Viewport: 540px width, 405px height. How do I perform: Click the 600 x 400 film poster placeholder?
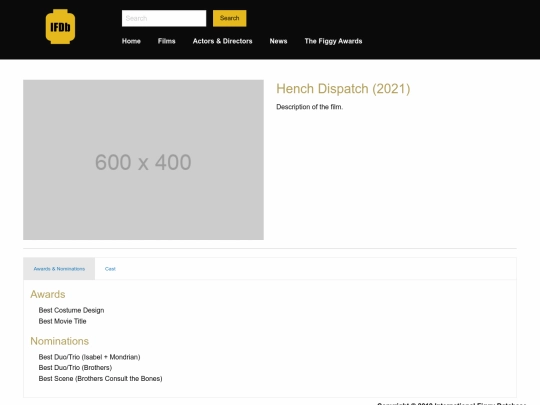[x=143, y=160]
